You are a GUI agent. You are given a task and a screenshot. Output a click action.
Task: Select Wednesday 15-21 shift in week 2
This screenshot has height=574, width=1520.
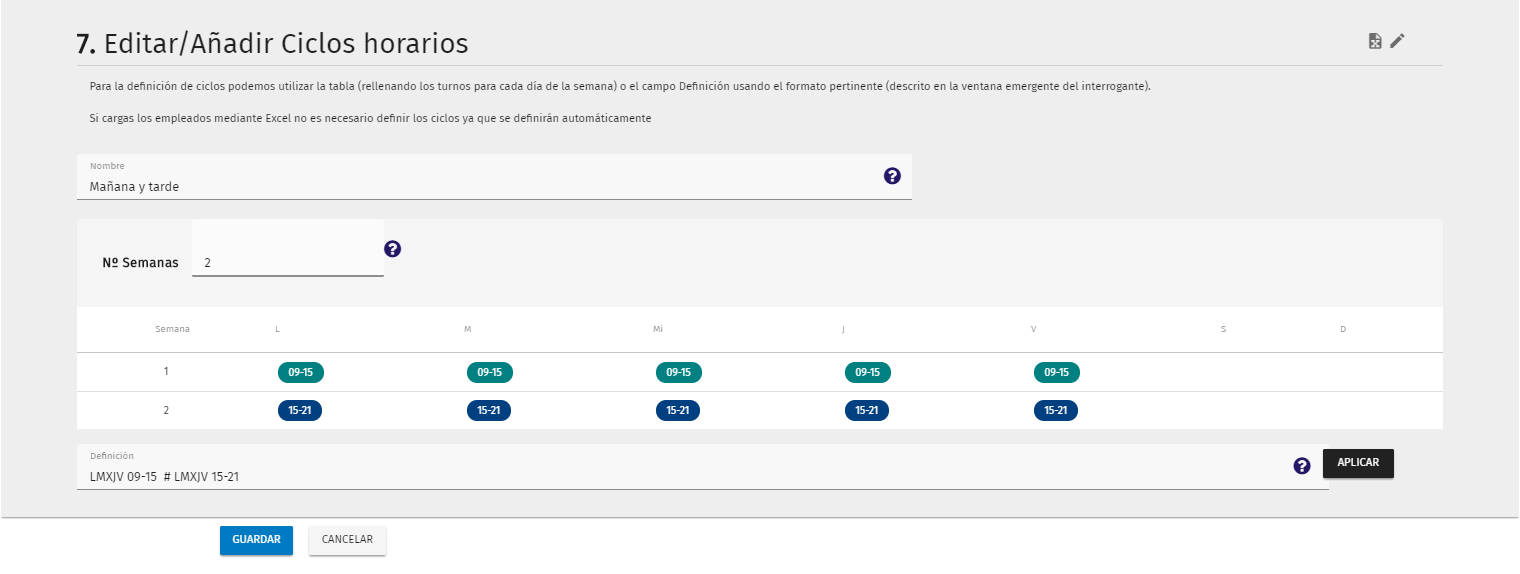coord(678,410)
